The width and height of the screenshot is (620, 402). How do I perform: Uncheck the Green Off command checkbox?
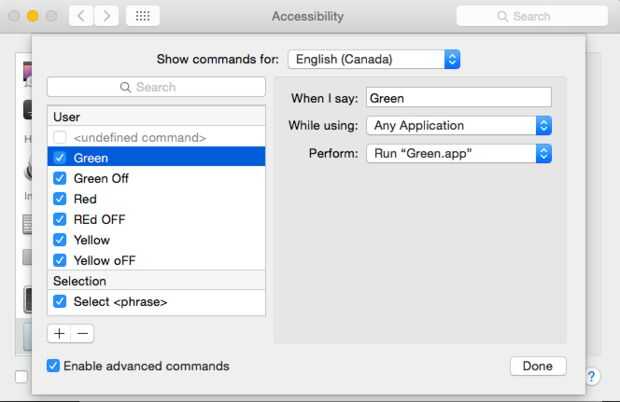pyautogui.click(x=60, y=178)
